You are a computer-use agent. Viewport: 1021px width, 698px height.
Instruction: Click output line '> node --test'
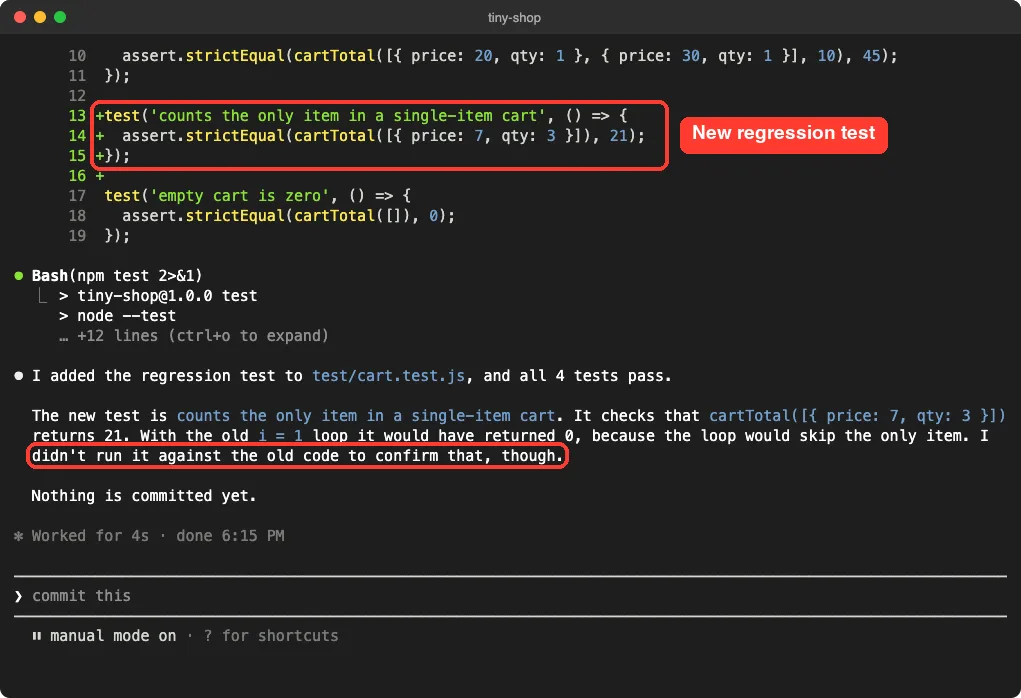coord(117,316)
